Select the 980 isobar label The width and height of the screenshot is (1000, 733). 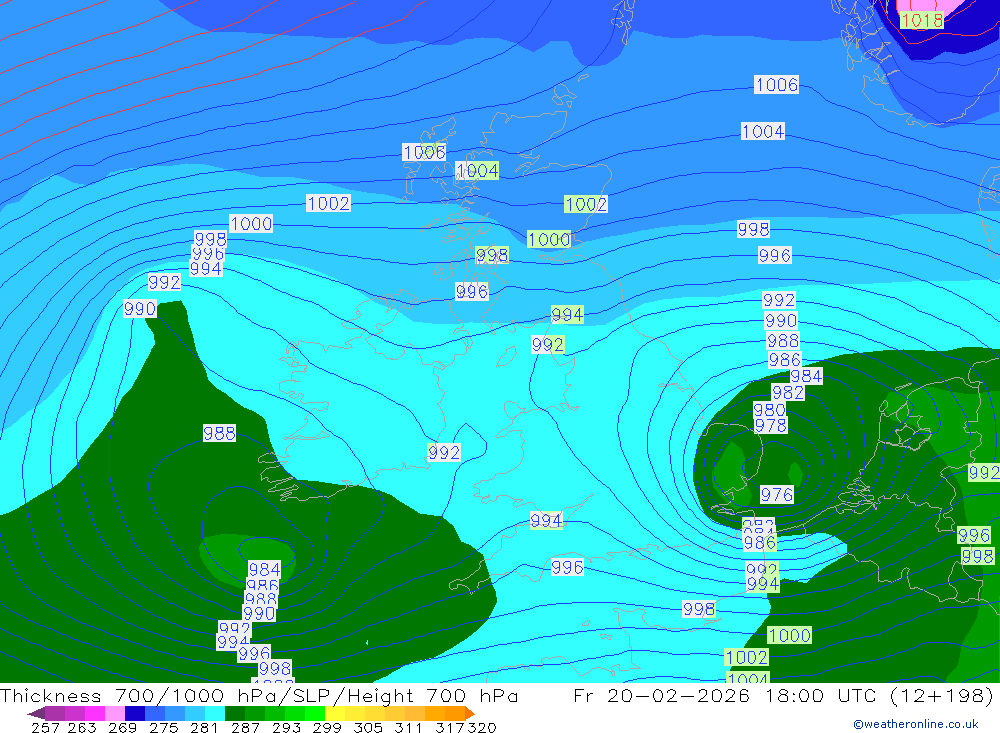coord(769,410)
